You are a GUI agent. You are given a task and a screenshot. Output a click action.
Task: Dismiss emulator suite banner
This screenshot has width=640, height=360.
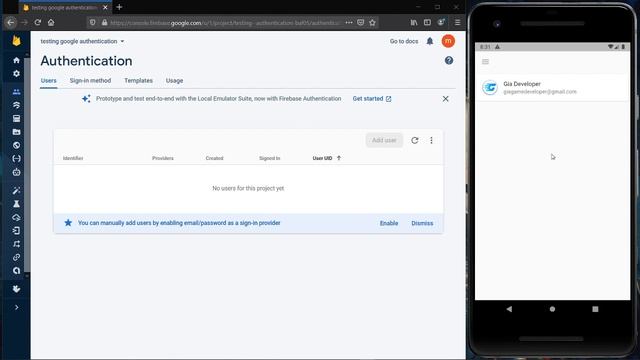click(445, 99)
